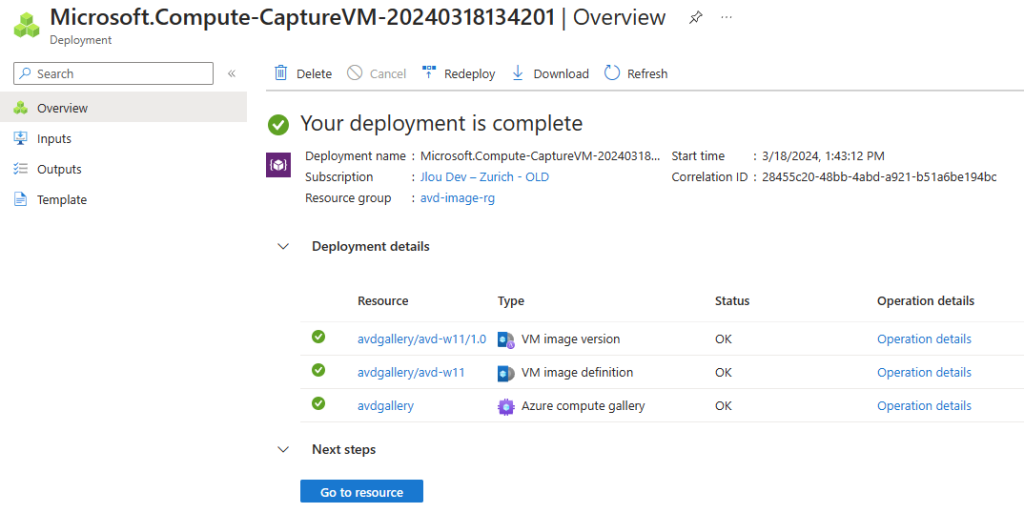Screen dimensions: 1024x513
Task: Click the VM image definition type icon
Action: tap(505, 373)
